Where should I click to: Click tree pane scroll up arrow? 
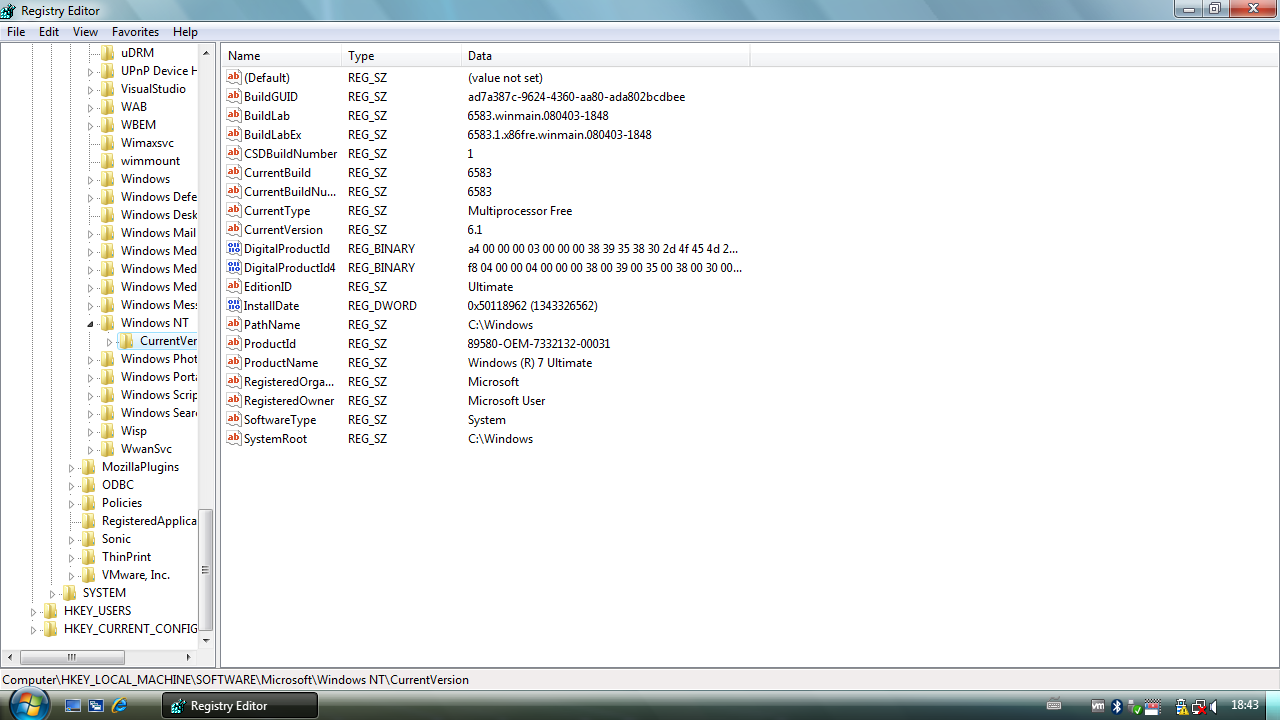coord(206,52)
